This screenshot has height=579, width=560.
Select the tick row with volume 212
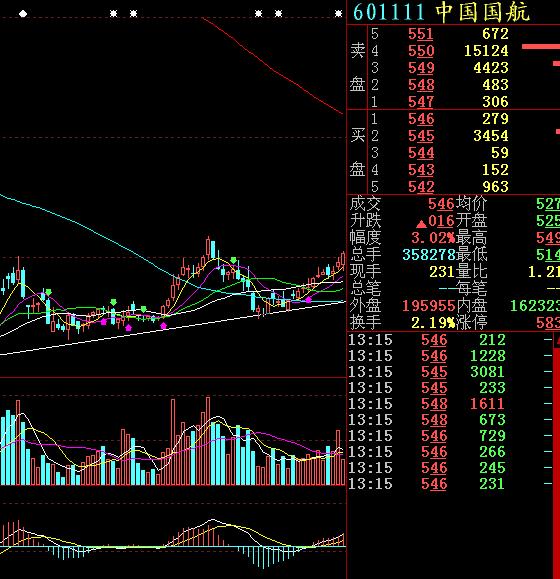pos(450,340)
